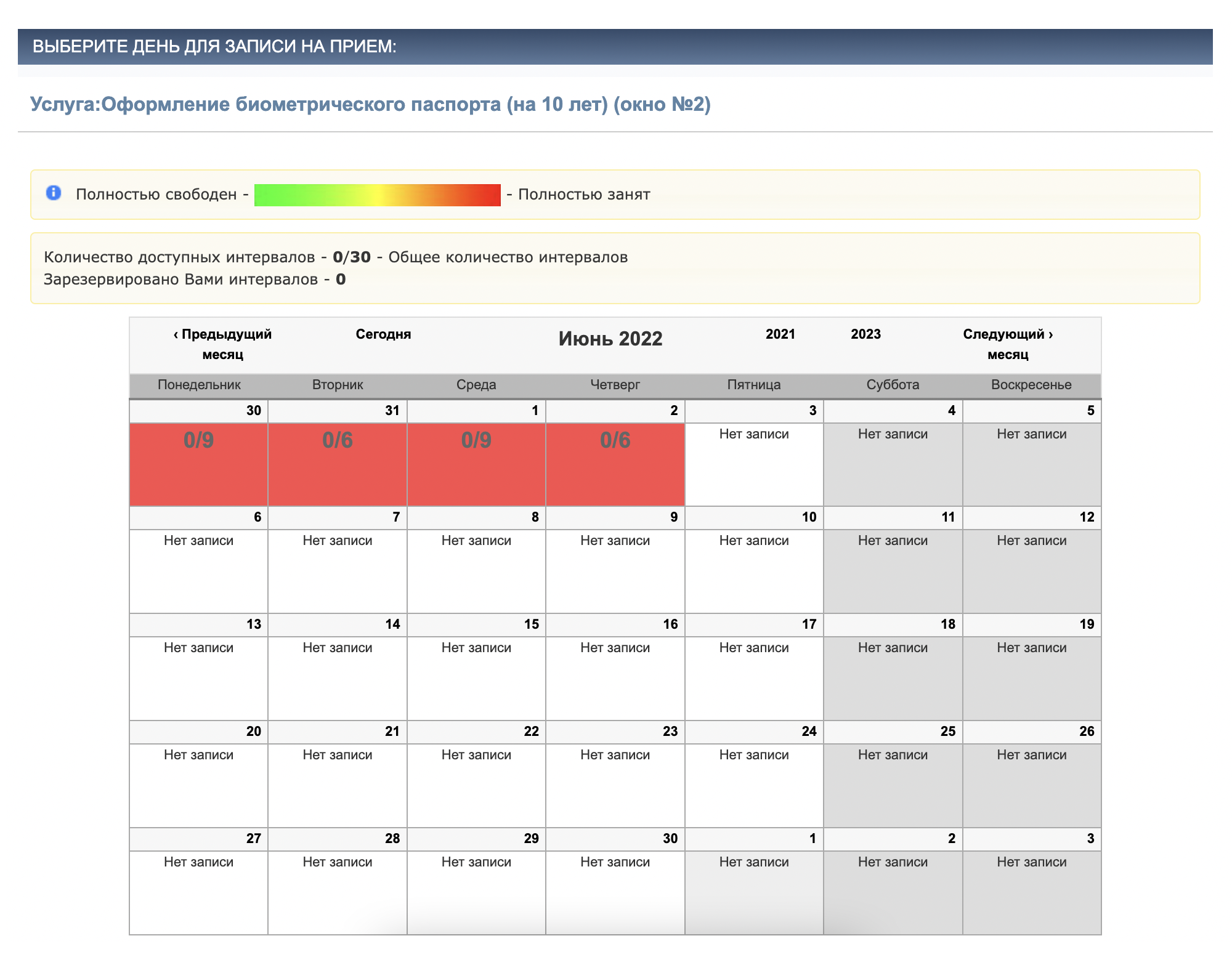Click the 'Полностью свободен' legend label
The height and width of the screenshot is (973, 1232).
(156, 195)
